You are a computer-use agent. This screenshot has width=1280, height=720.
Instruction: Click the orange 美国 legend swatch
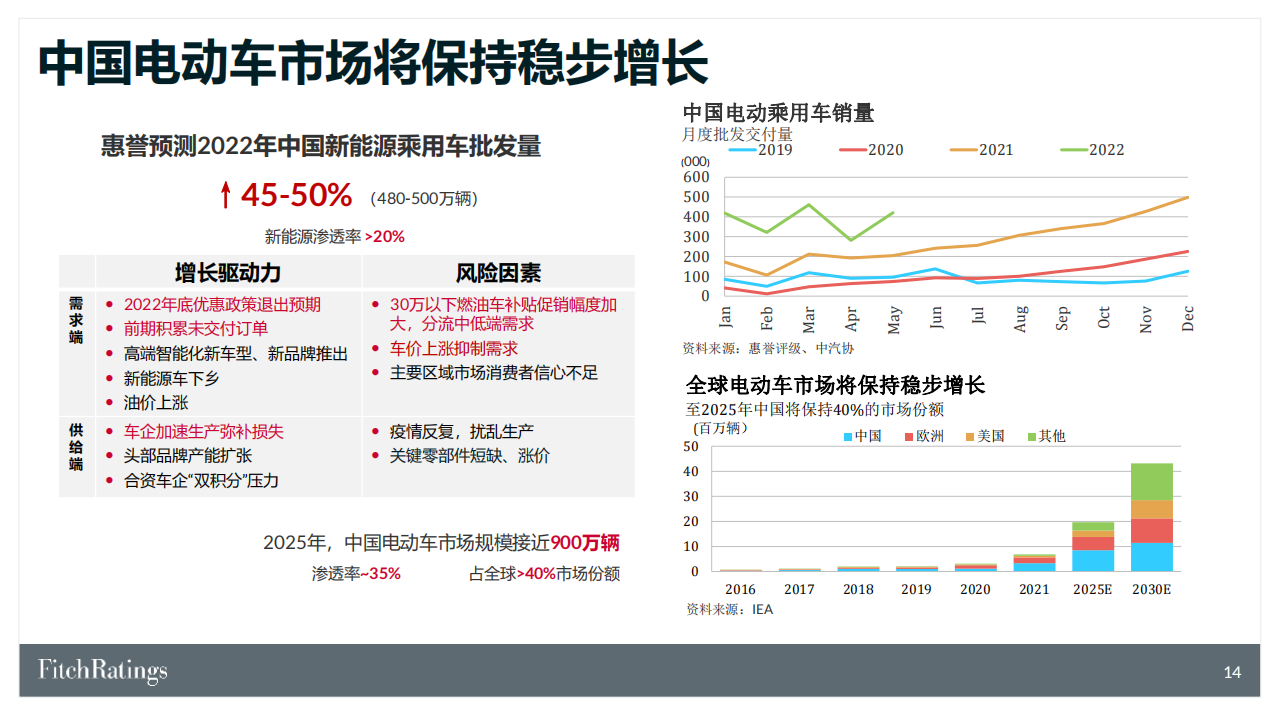[x=970, y=437]
